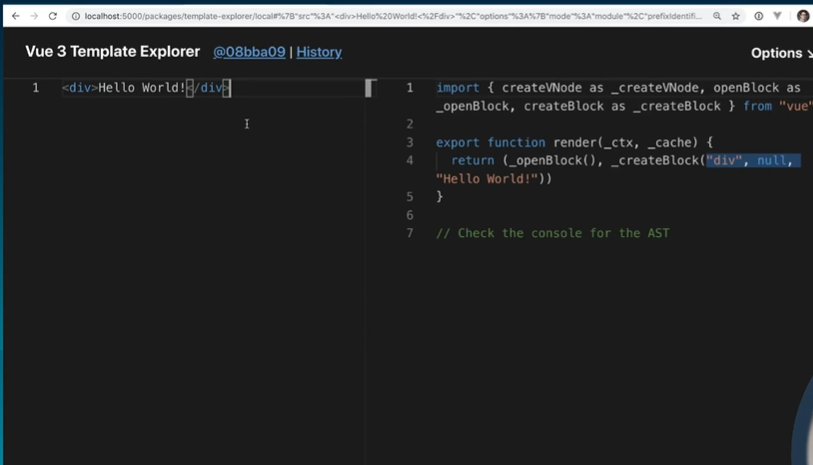Click the left editor scrollbar thumb

click(369, 88)
